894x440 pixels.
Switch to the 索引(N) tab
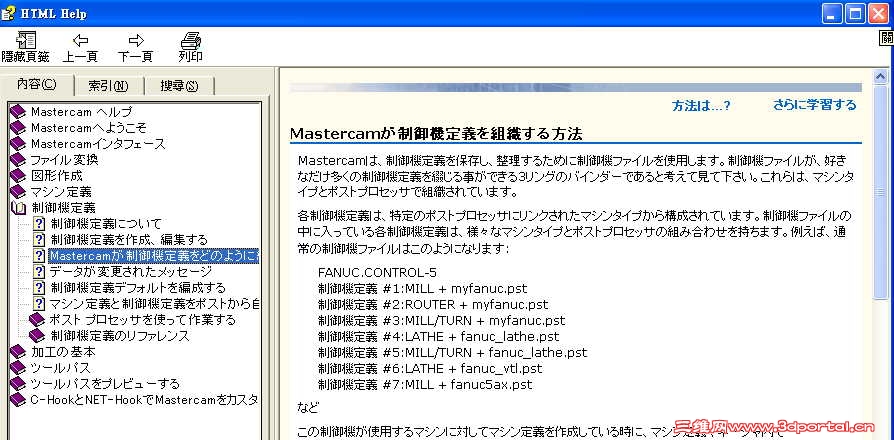108,86
